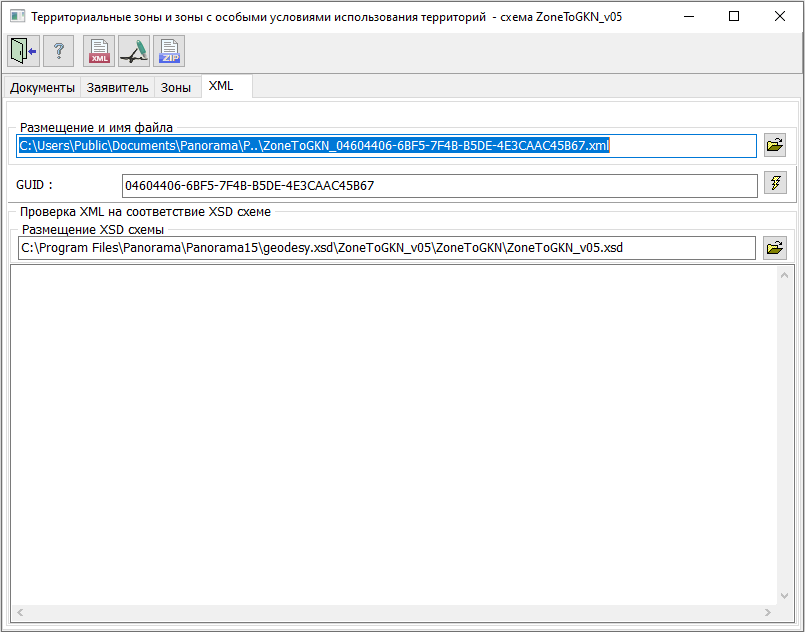
Task: Click the horizontal scrollbar left arrow
Action: [18, 612]
